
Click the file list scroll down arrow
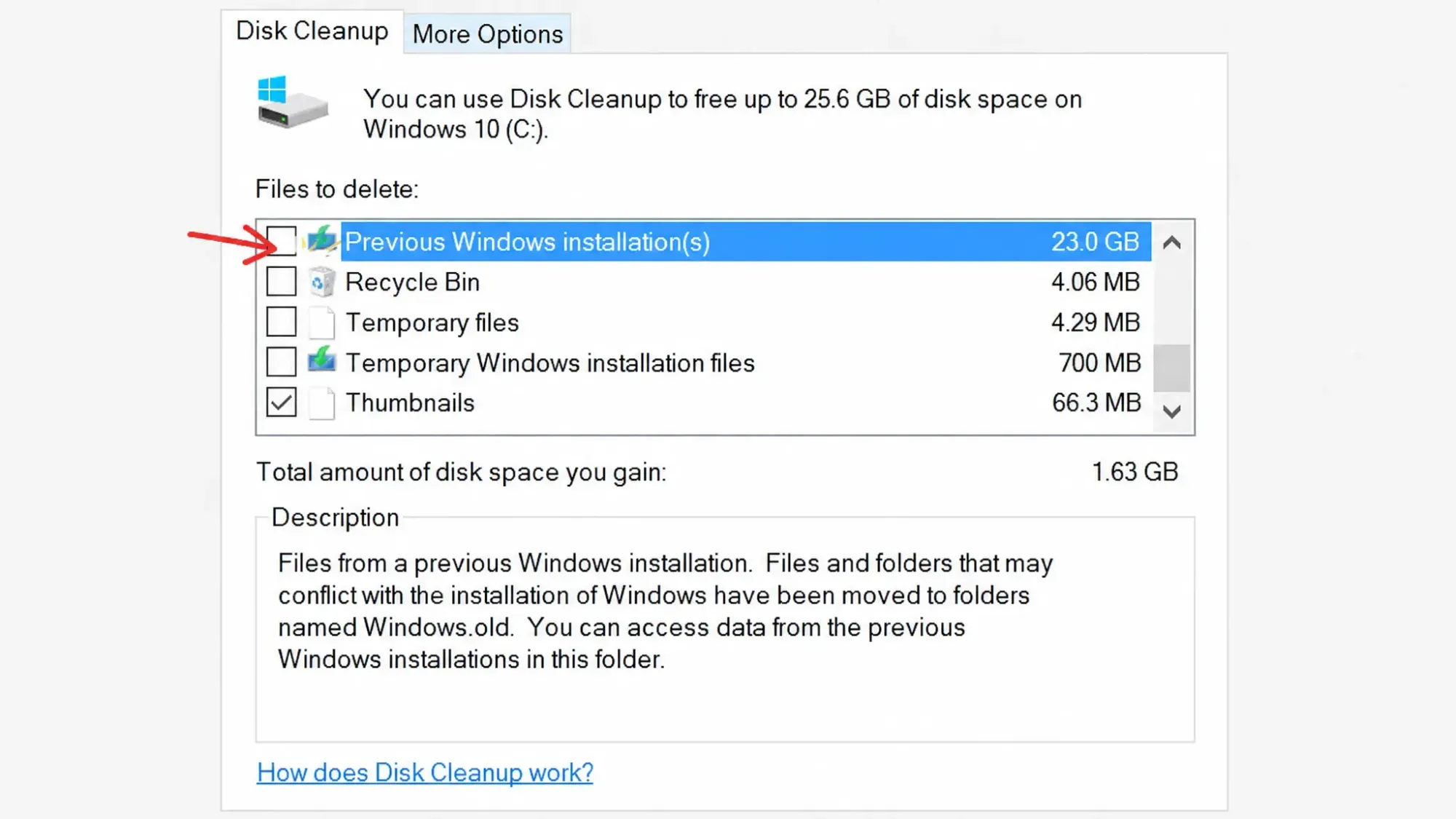click(x=1172, y=412)
